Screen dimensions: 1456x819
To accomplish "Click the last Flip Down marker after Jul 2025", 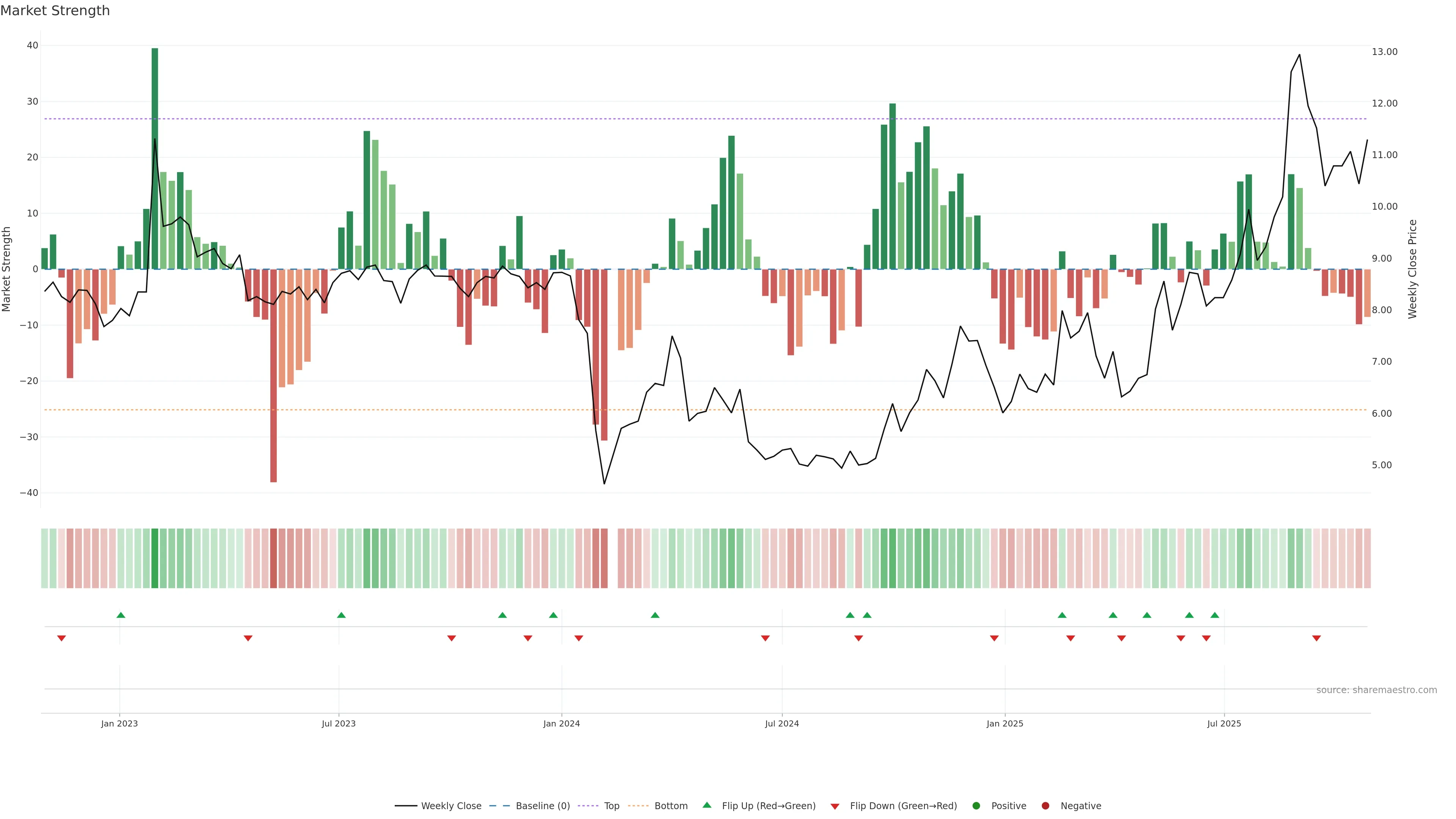I will (1316, 638).
